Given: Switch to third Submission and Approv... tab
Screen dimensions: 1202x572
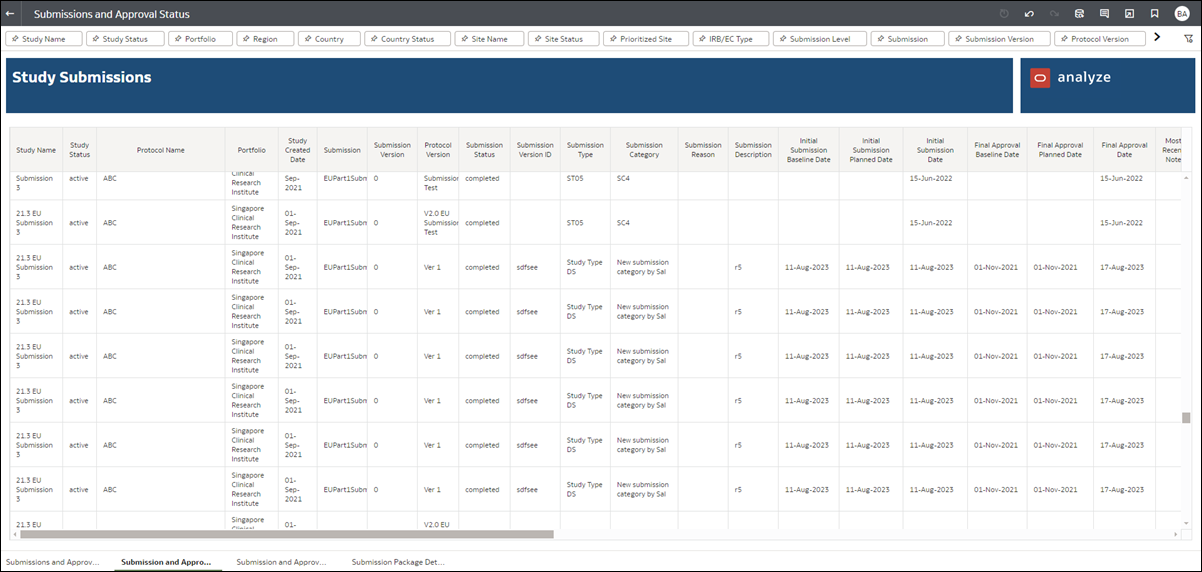Looking at the screenshot, I should [x=281, y=562].
